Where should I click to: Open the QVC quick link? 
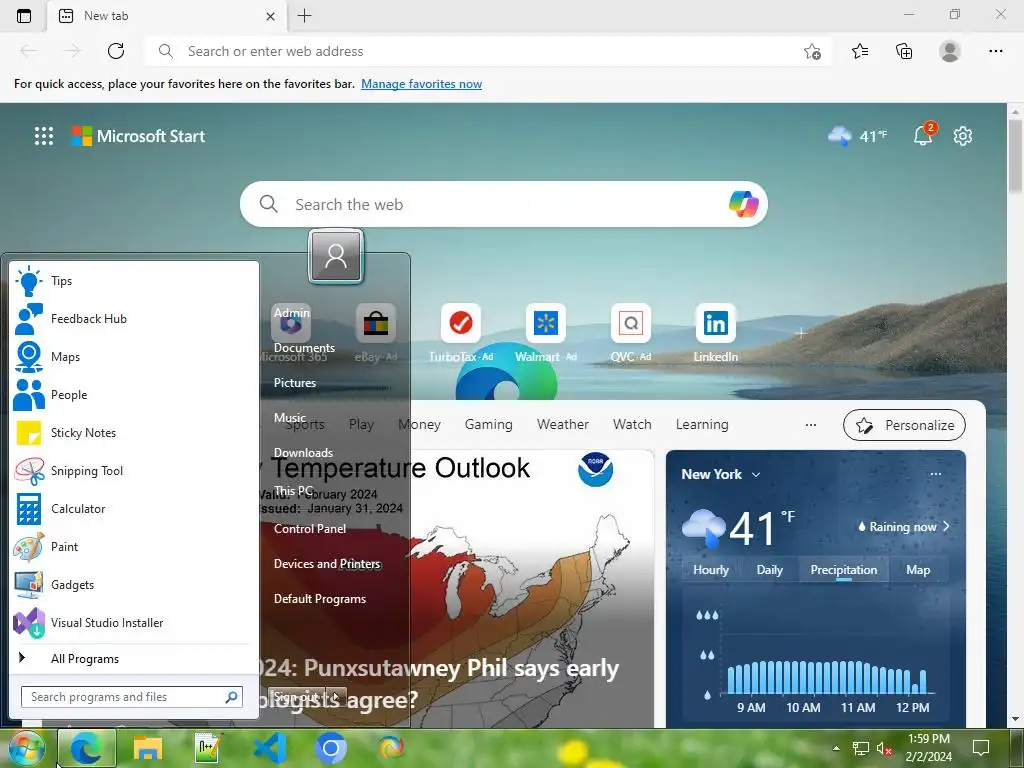(x=631, y=333)
